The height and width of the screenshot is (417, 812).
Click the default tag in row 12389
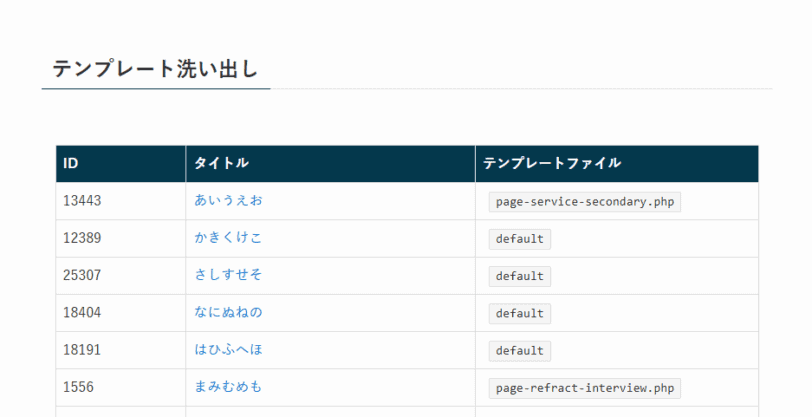[519, 239]
